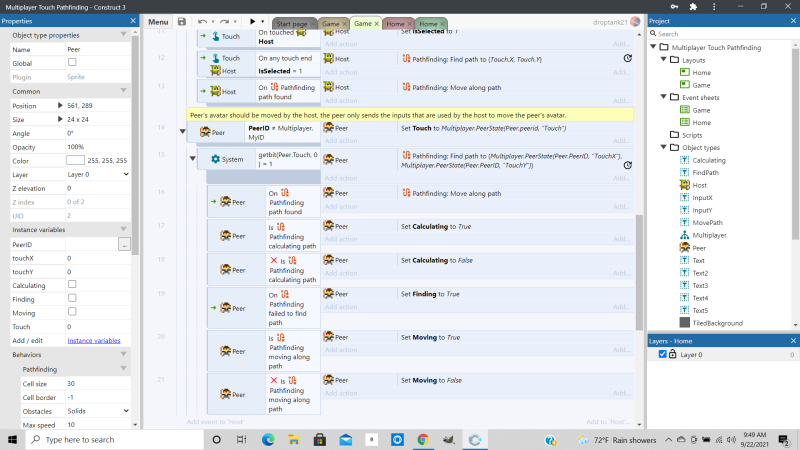Toggle the Global checkbox
The image size is (800, 450).
click(72, 62)
